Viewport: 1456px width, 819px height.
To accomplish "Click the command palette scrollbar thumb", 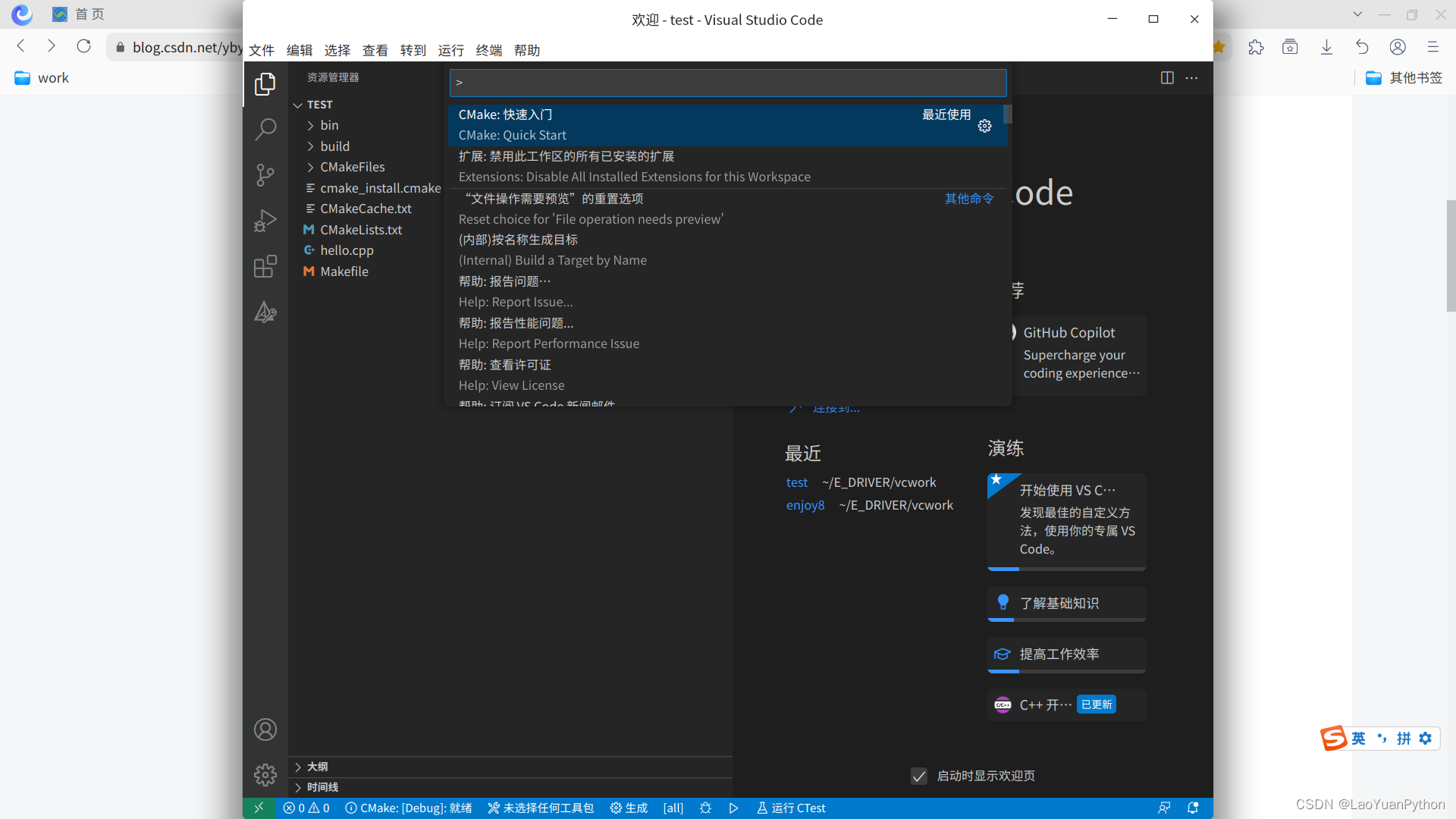I will tap(1007, 115).
